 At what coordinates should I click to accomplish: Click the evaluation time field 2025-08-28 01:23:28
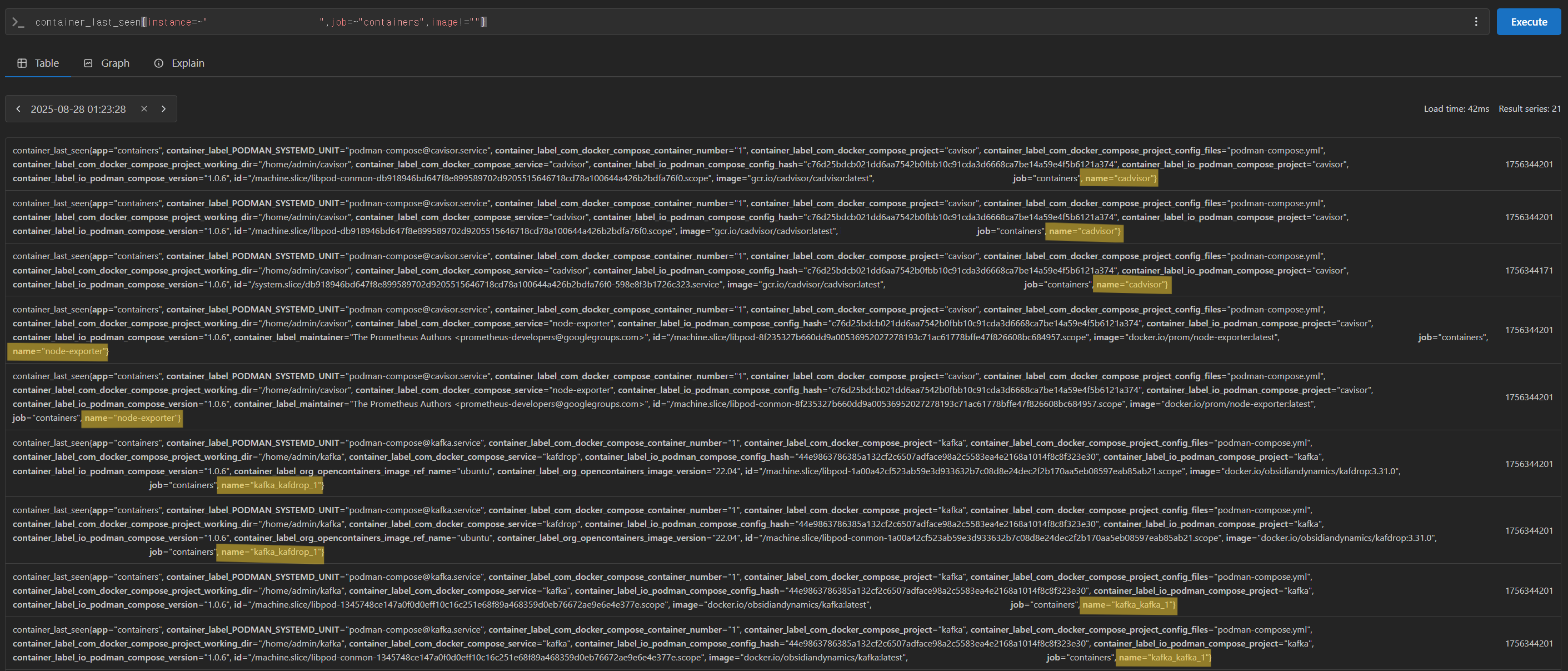point(78,109)
